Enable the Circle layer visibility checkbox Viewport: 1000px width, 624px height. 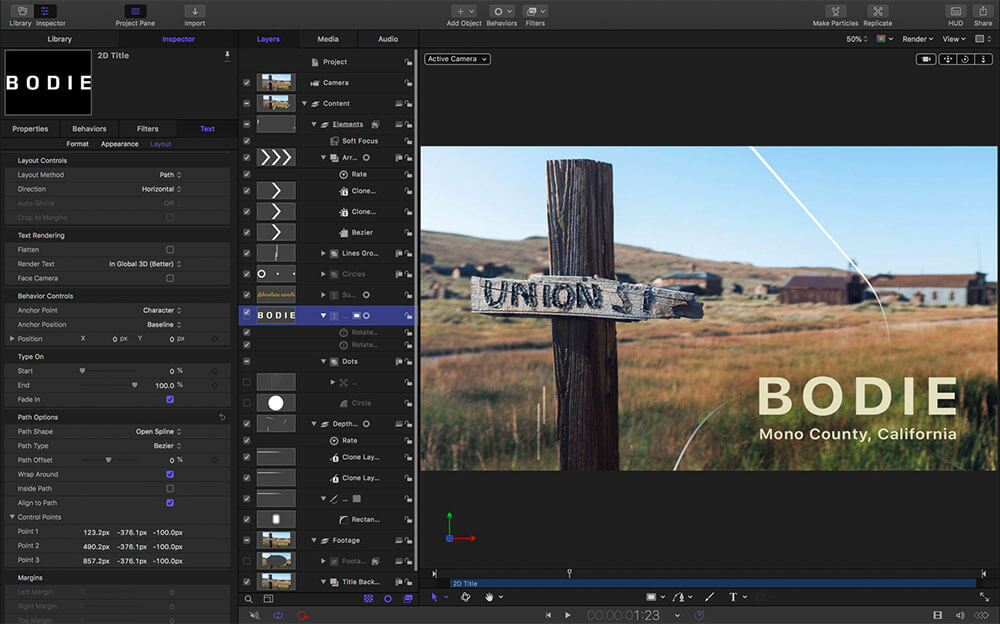(x=247, y=403)
